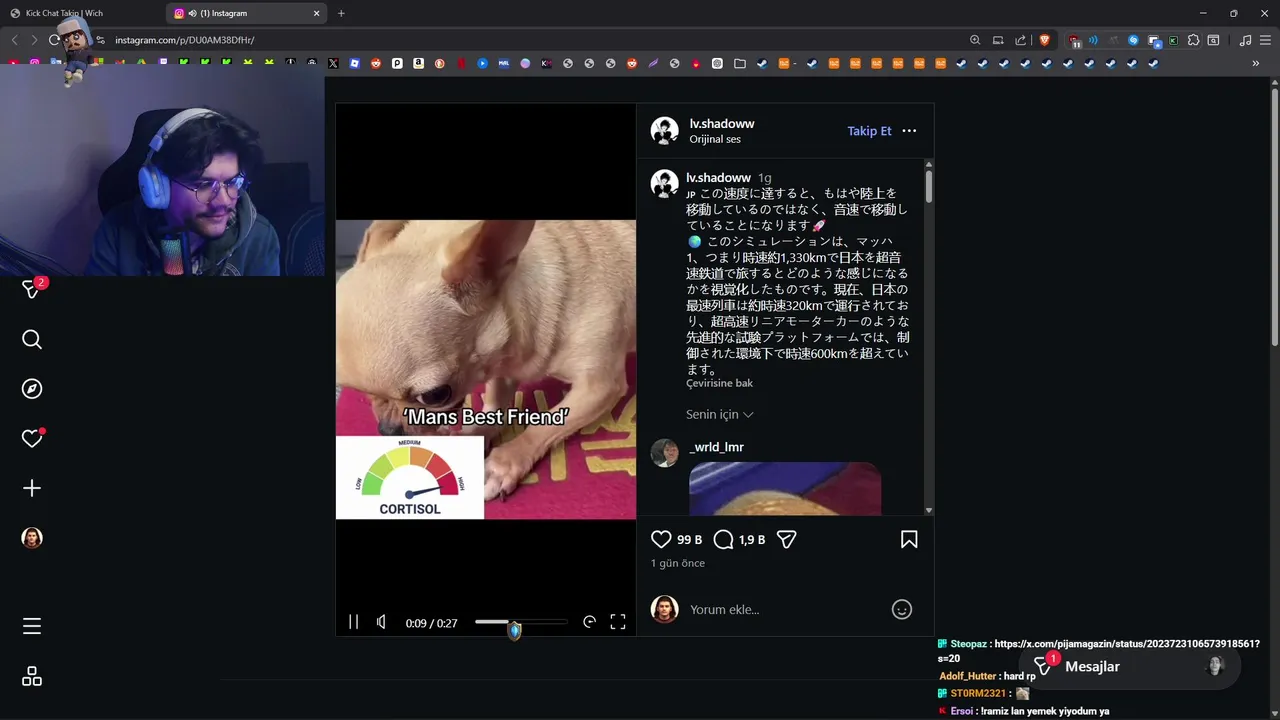
Task: Save the post with the bookmark icon
Action: (x=909, y=540)
